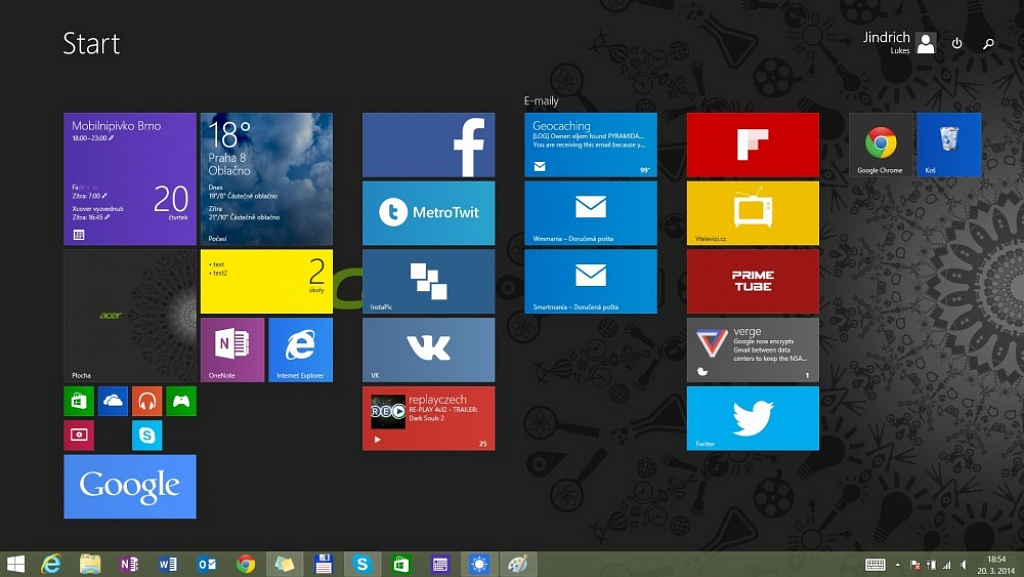Open the Sticky Notes taskbar icon
This screenshot has height=577, width=1024.
tap(284, 564)
